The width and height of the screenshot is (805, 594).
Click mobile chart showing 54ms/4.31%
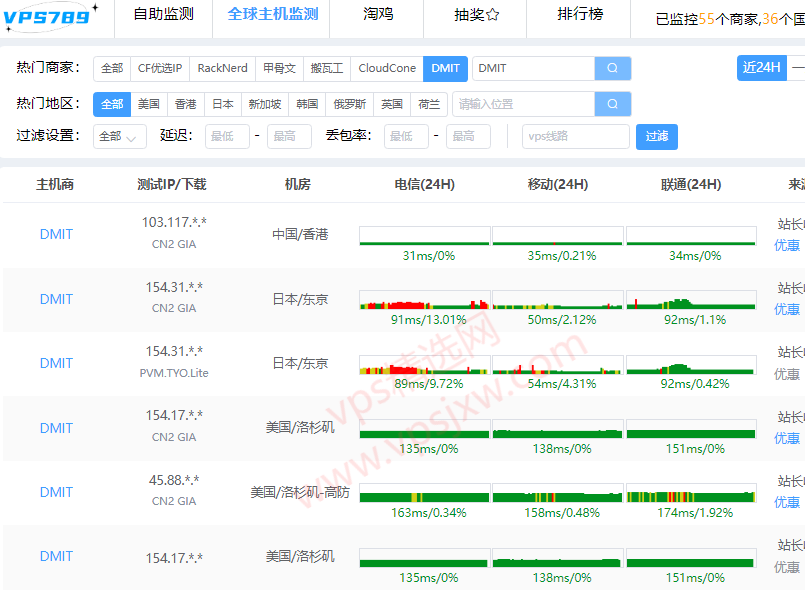pos(558,365)
